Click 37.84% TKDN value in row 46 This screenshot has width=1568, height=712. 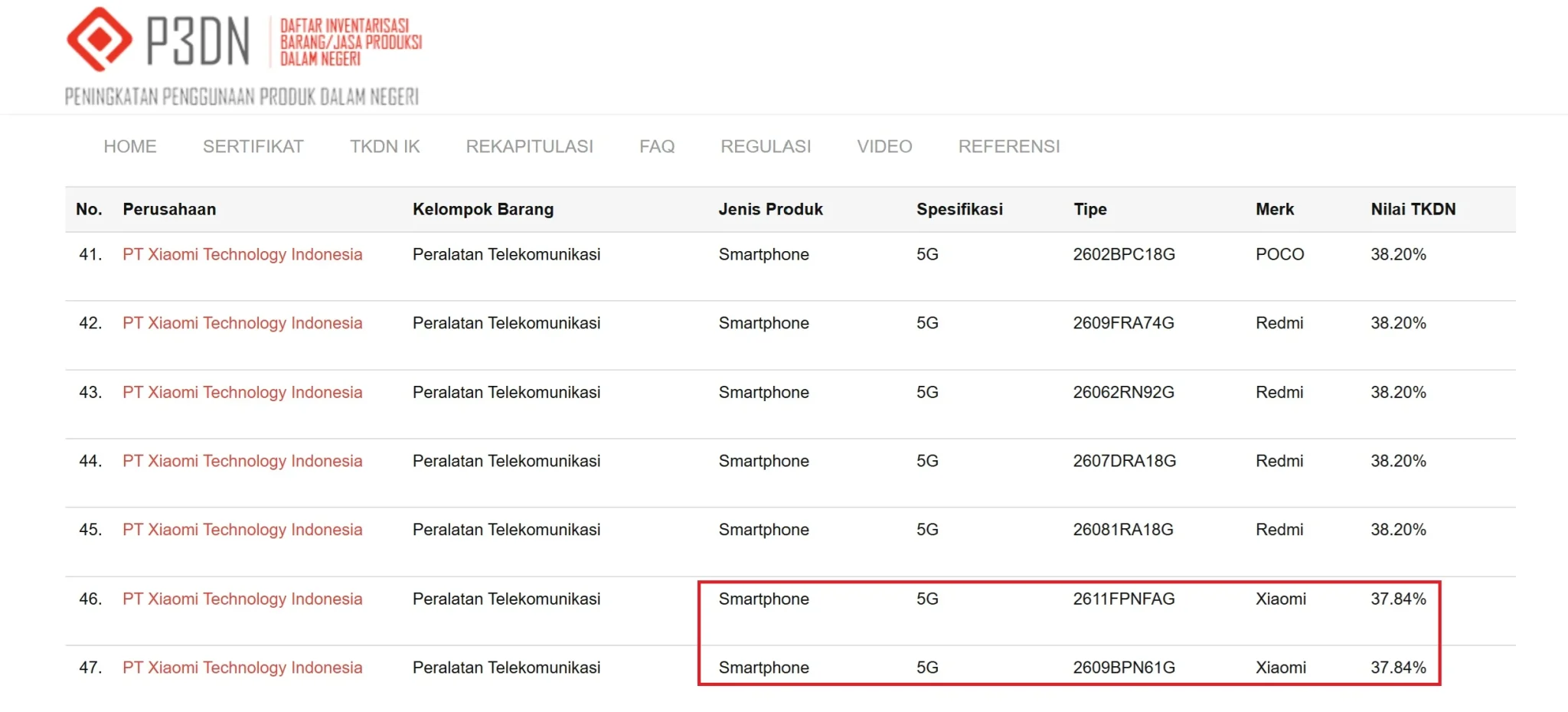(1398, 599)
